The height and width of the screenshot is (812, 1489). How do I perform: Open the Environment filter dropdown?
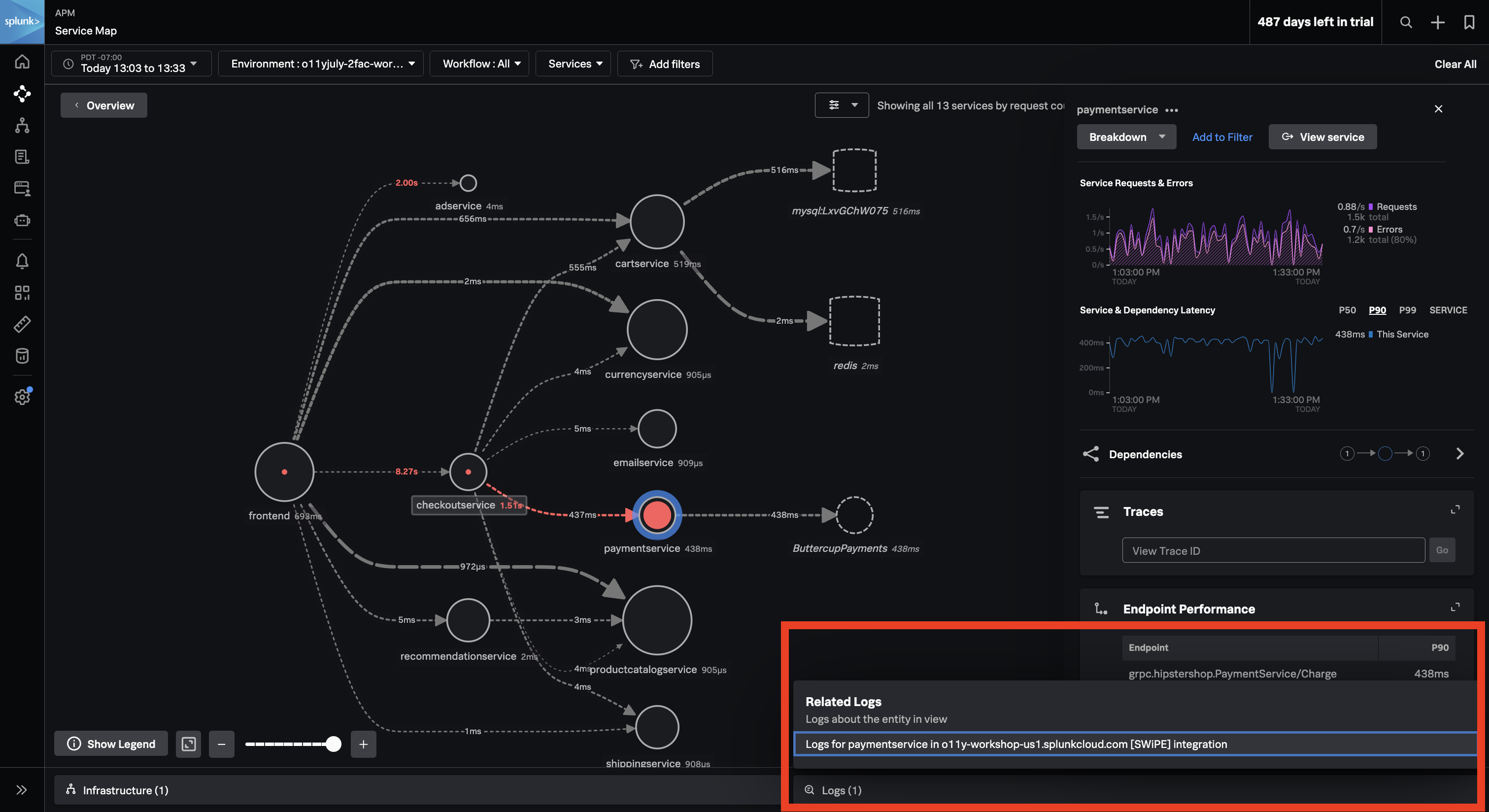(x=321, y=64)
